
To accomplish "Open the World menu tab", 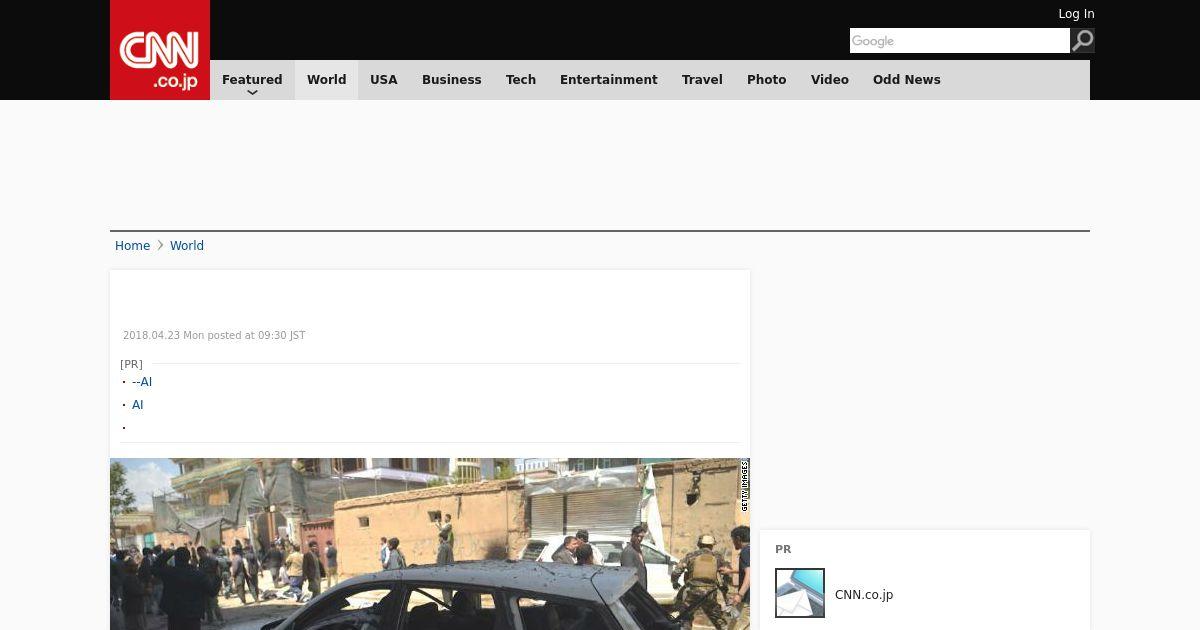I will [326, 80].
